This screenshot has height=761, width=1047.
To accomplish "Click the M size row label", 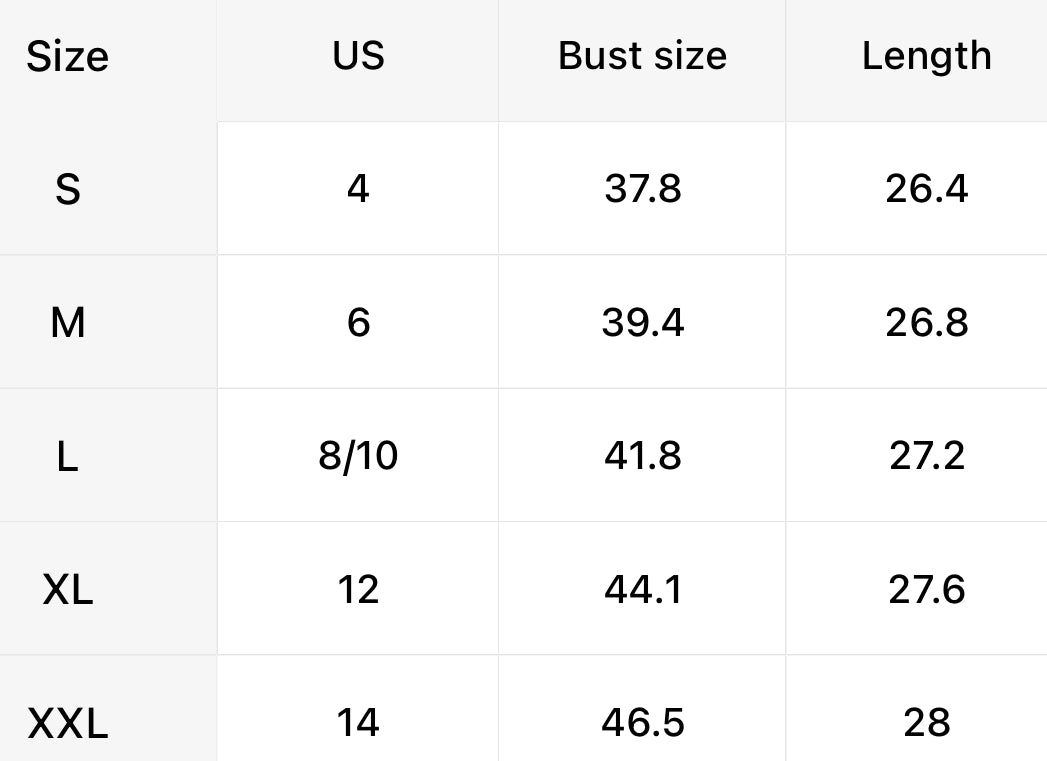I will 67,323.
